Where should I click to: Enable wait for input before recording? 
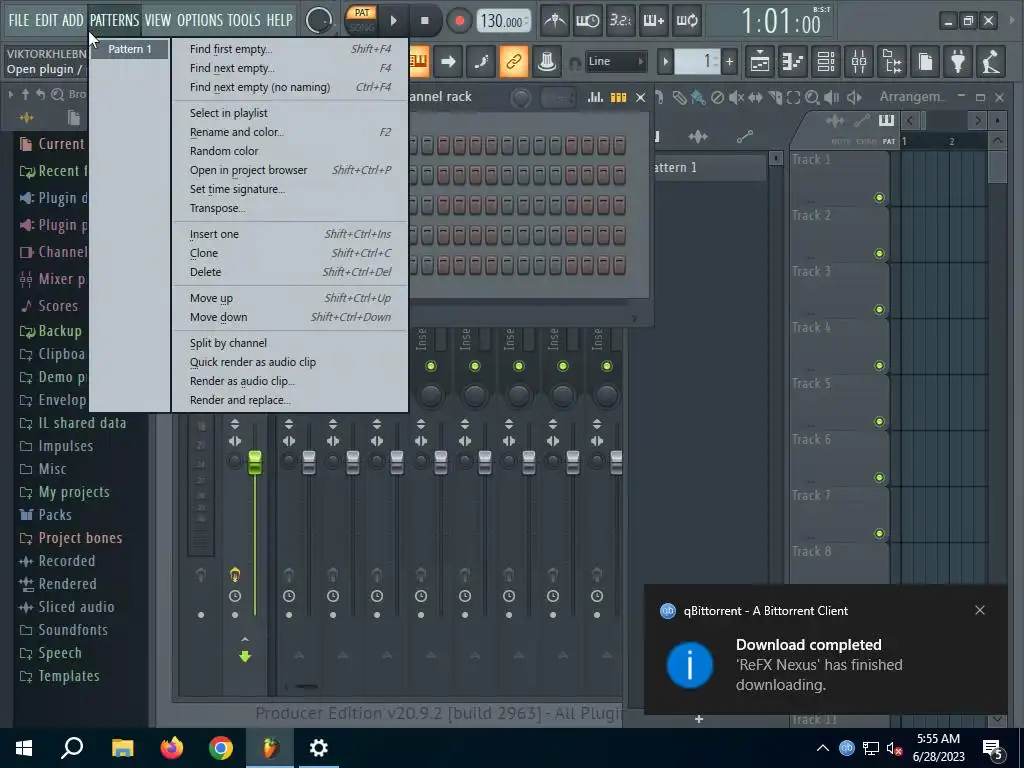(587, 20)
